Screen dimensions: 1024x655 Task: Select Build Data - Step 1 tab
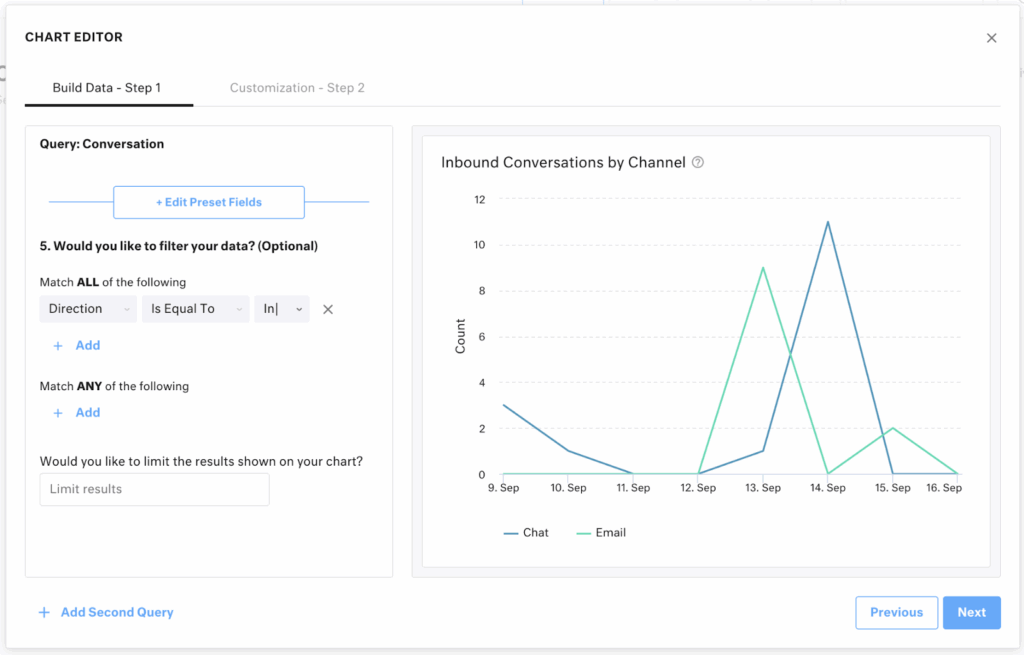(x=107, y=88)
